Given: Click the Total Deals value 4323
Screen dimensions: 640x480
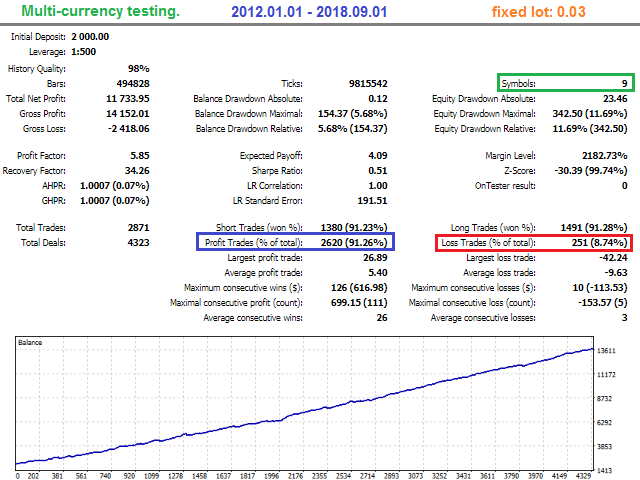Looking at the screenshot, I should pos(139,243).
